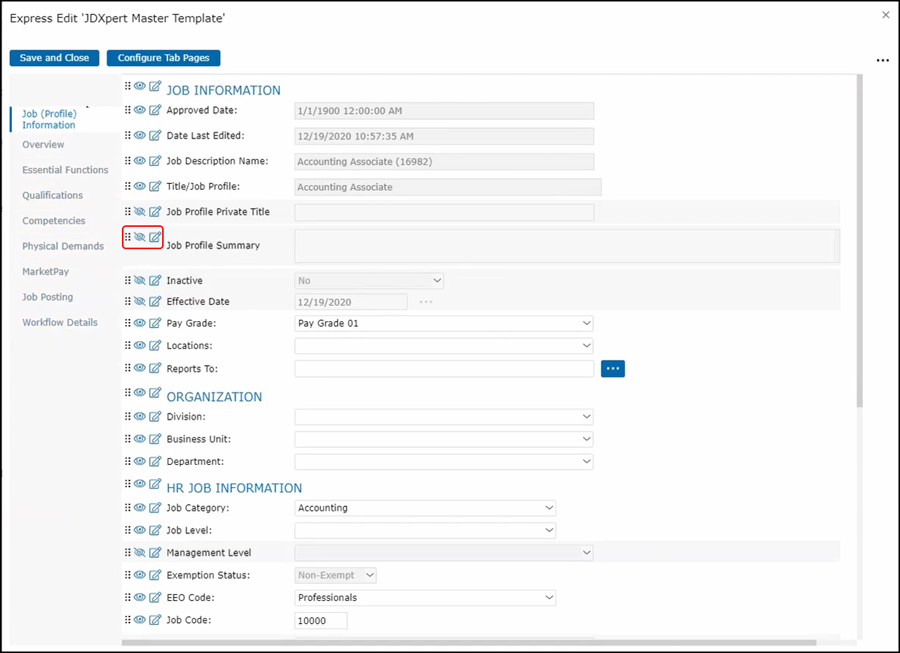Image resolution: width=900 pixels, height=653 pixels.
Task: Click the Save and Close button
Action: [55, 58]
